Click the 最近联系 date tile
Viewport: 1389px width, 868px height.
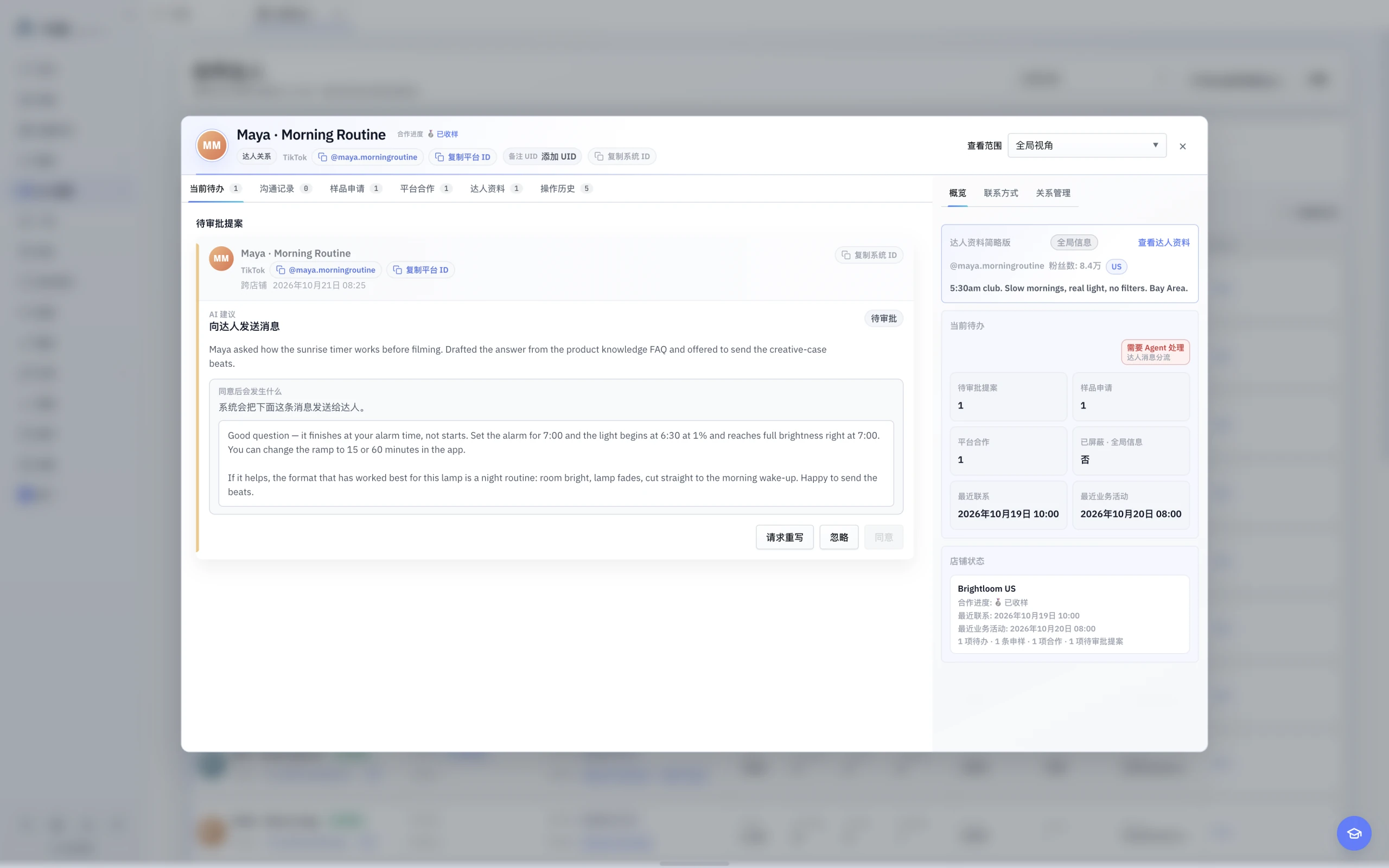coord(1008,505)
